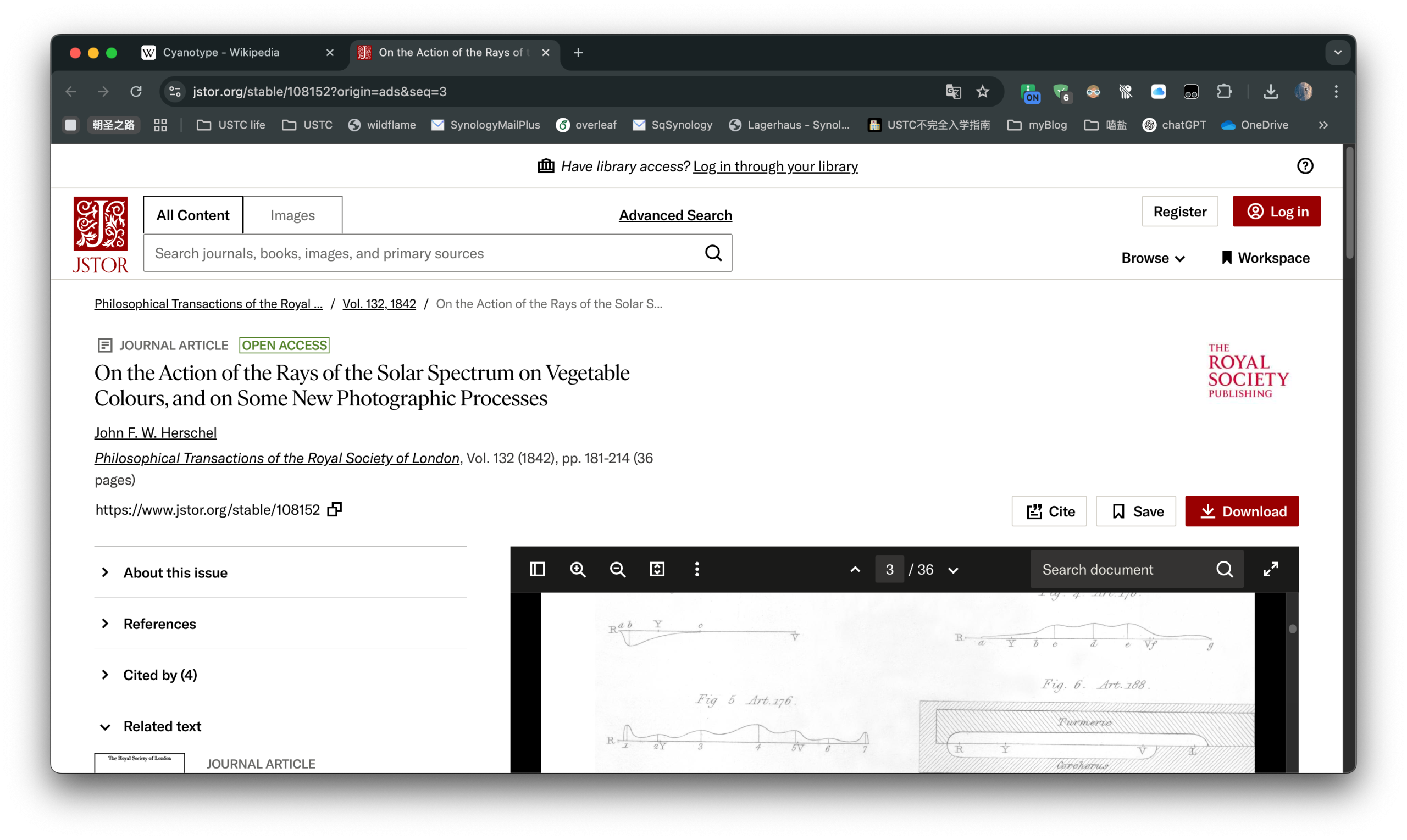This screenshot has height=840, width=1407.
Task: Select the JSTOR article browser tab
Action: click(x=455, y=53)
